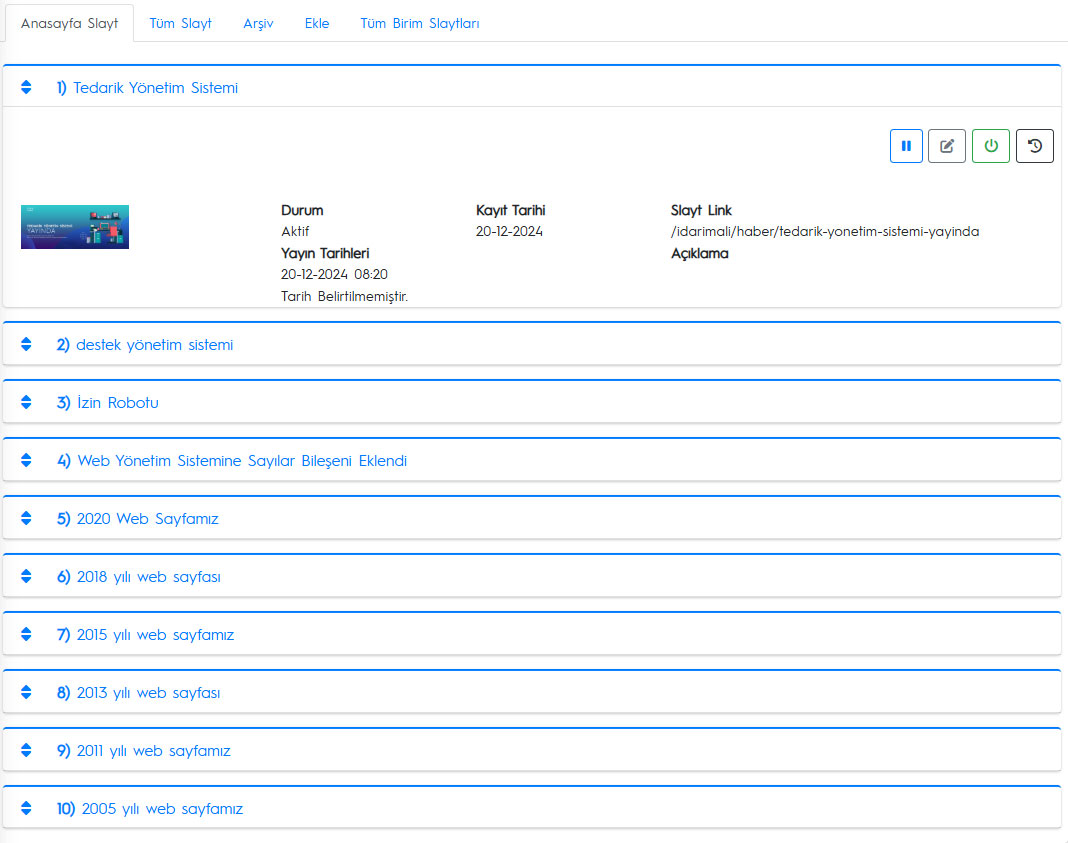
Task: Switch to the Tüm Slayt tab
Action: pos(180,23)
